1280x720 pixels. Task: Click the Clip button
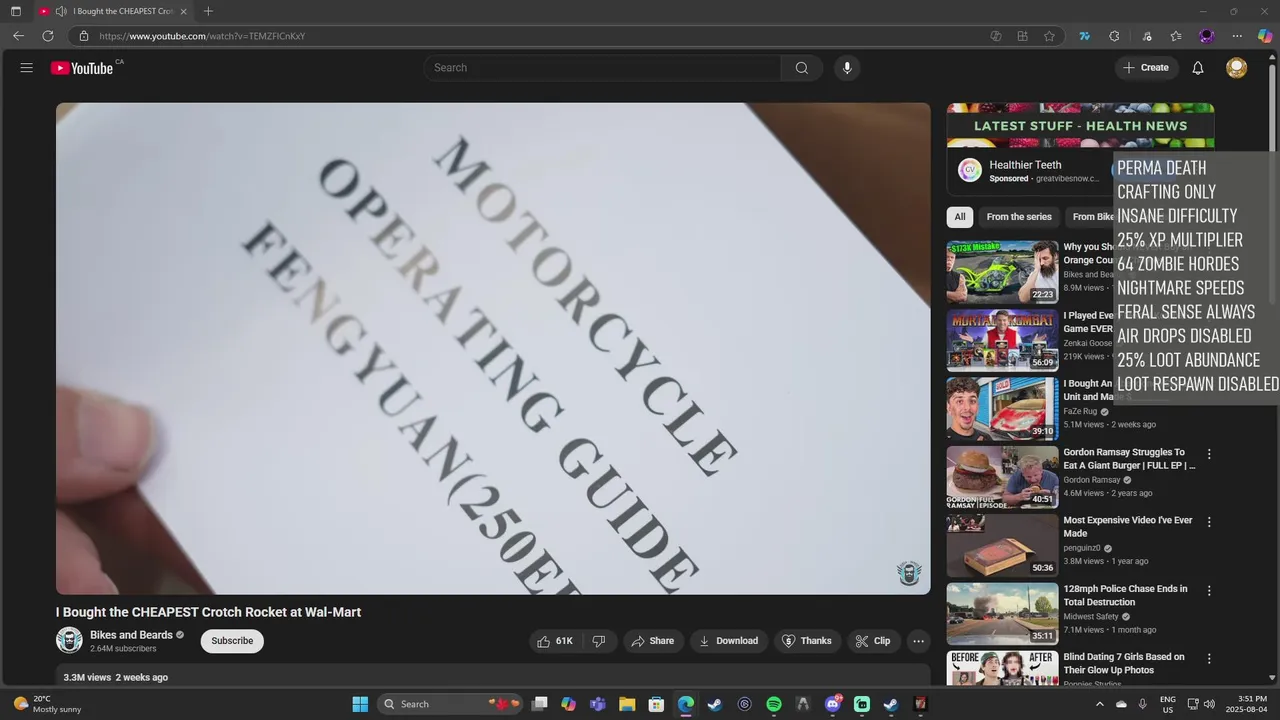873,641
